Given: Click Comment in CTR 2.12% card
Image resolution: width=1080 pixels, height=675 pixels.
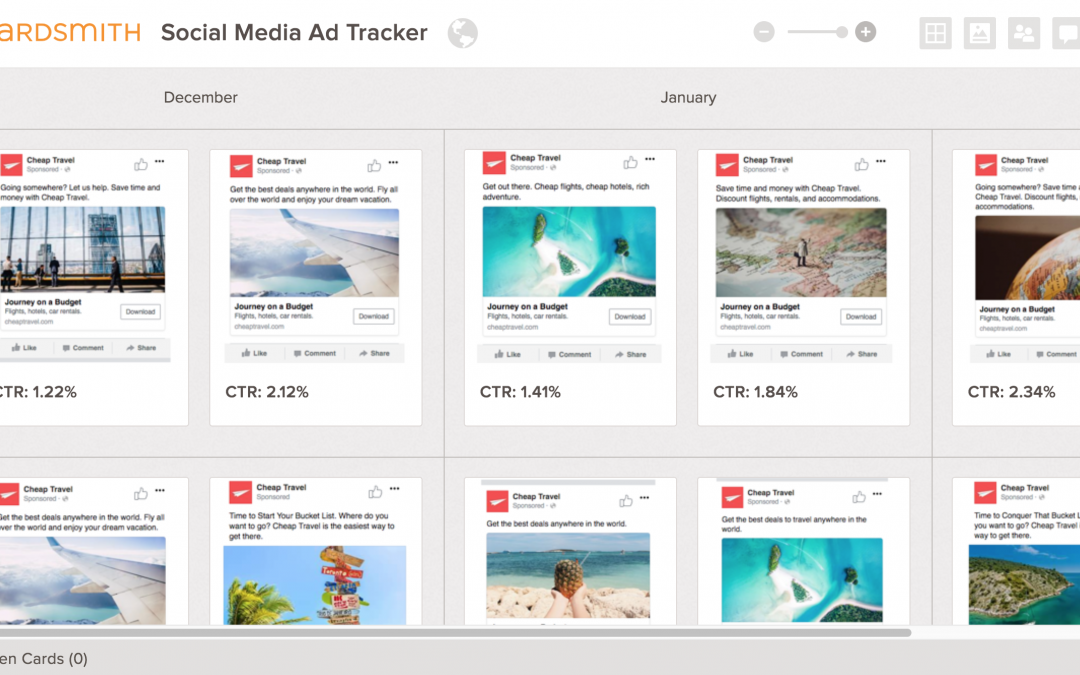Looking at the screenshot, I should coord(315,353).
